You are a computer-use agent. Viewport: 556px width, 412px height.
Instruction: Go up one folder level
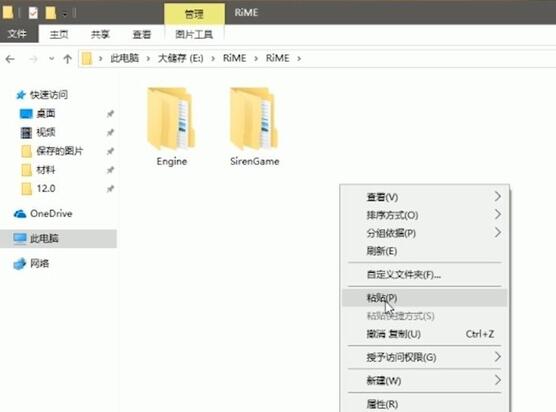67,59
